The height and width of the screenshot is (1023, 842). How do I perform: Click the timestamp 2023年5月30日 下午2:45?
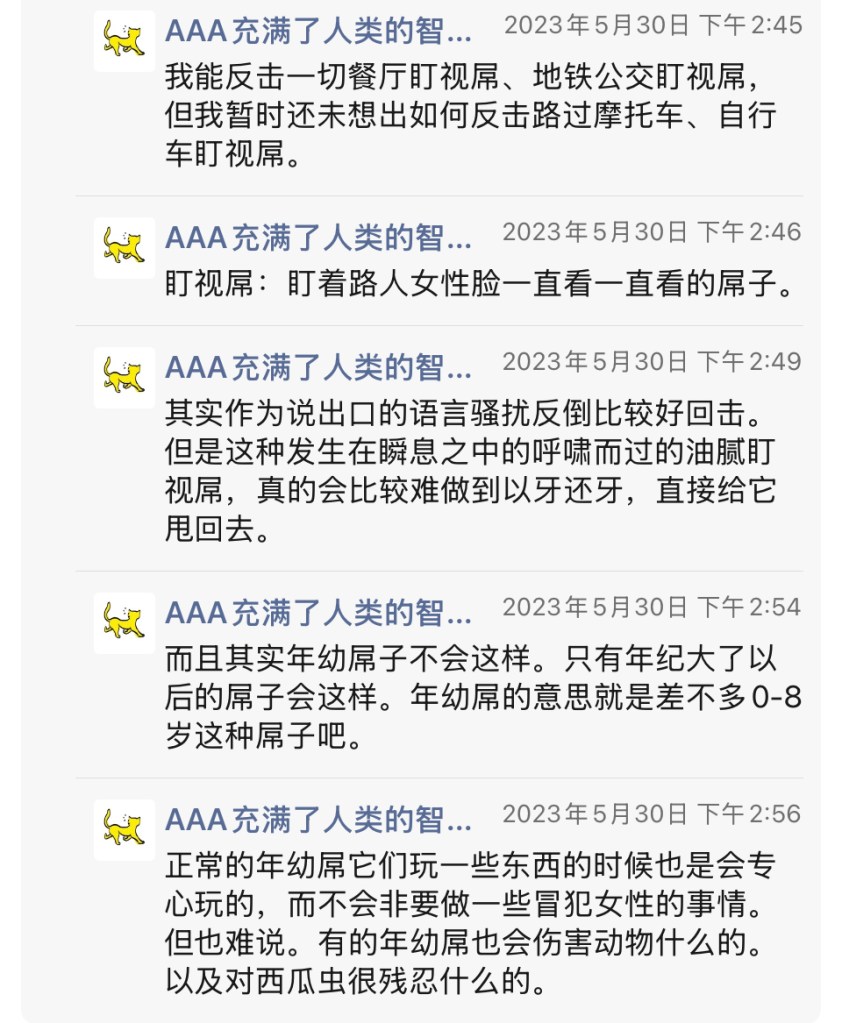click(x=652, y=26)
